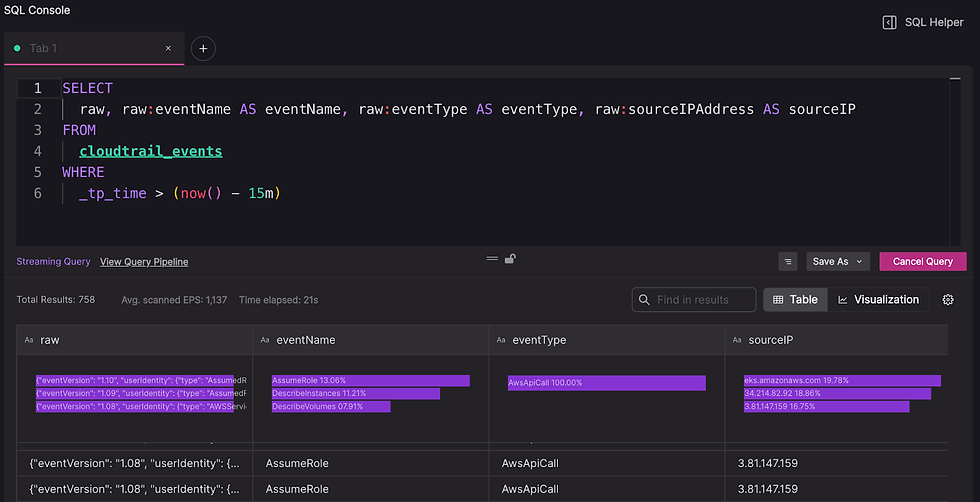The image size is (980, 502).
Task: Cancel the running query
Action: point(922,261)
